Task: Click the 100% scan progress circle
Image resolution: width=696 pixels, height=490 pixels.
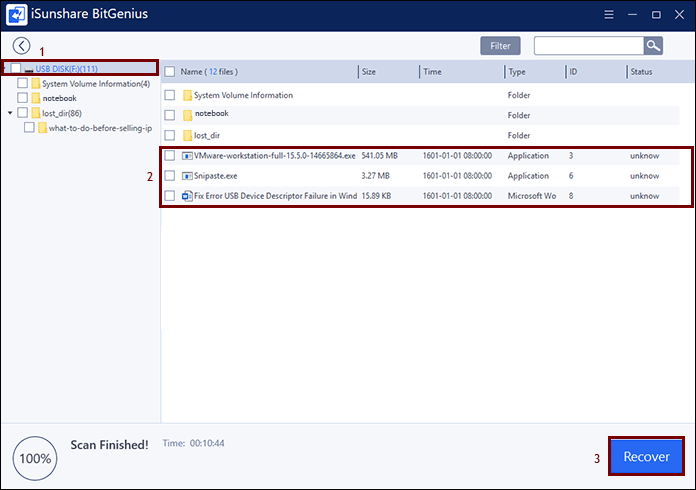Action: coord(35,458)
